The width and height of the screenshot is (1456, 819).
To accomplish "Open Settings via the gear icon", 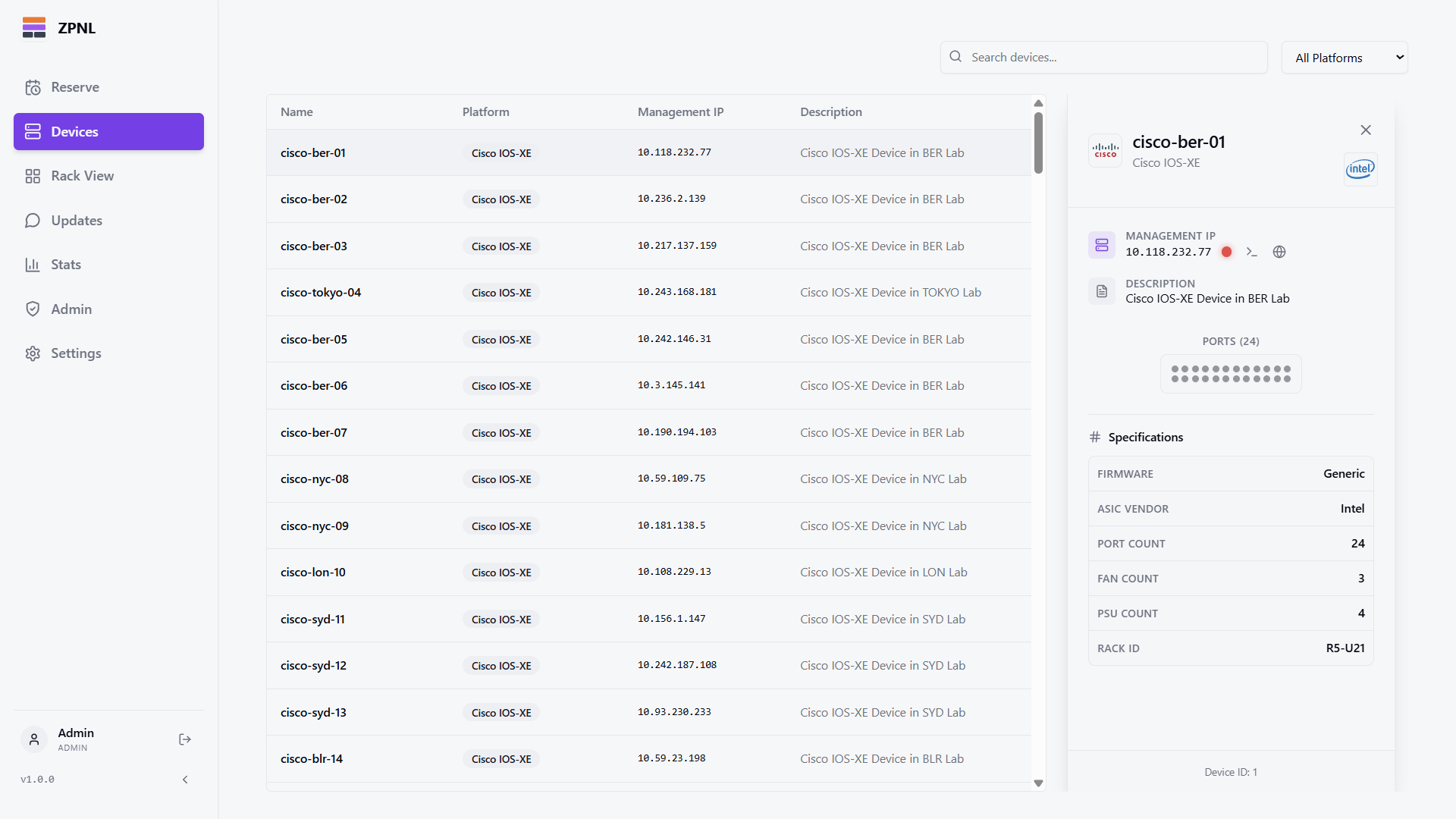I will pyautogui.click(x=33, y=353).
